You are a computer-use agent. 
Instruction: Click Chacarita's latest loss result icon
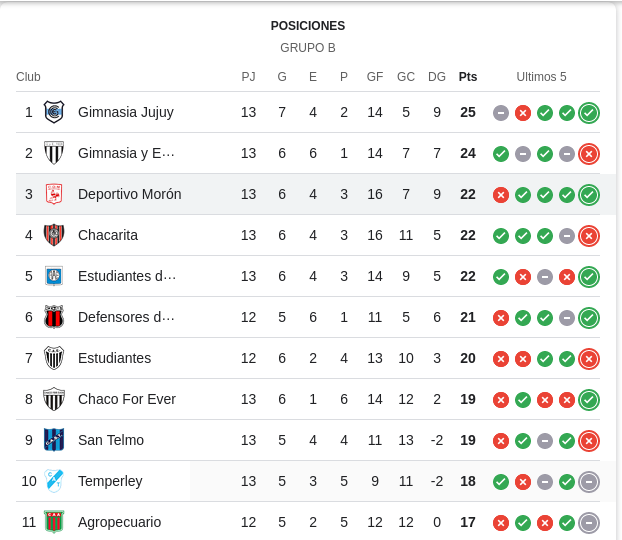point(589,236)
